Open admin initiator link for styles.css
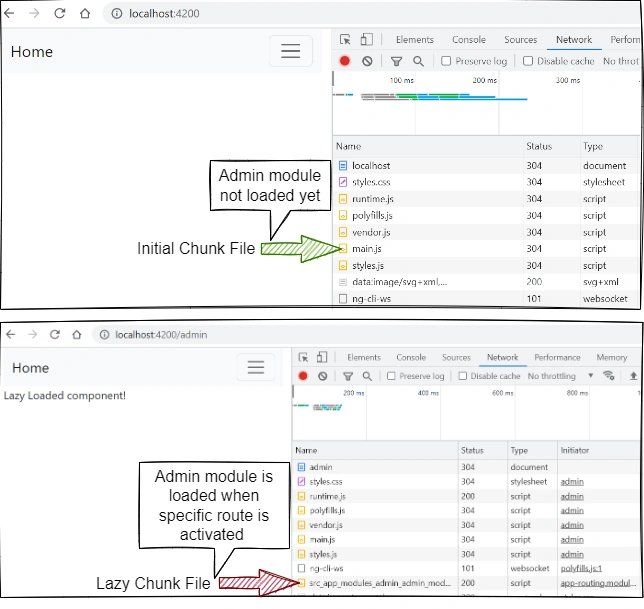644x609 pixels. (572, 482)
